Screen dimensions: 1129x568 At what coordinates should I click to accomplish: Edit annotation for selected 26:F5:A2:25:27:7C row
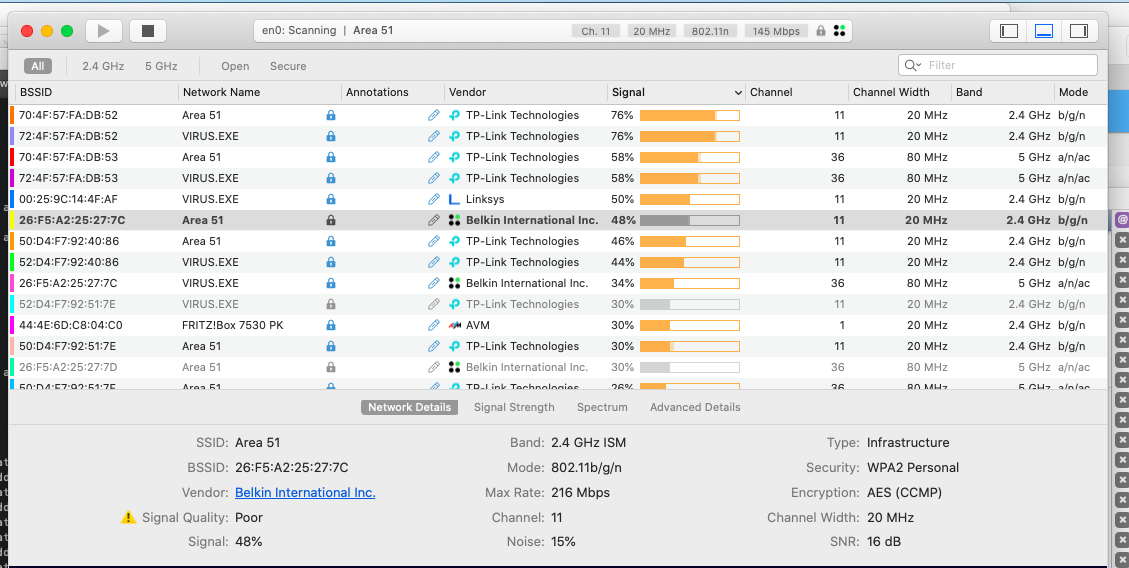[x=433, y=220]
